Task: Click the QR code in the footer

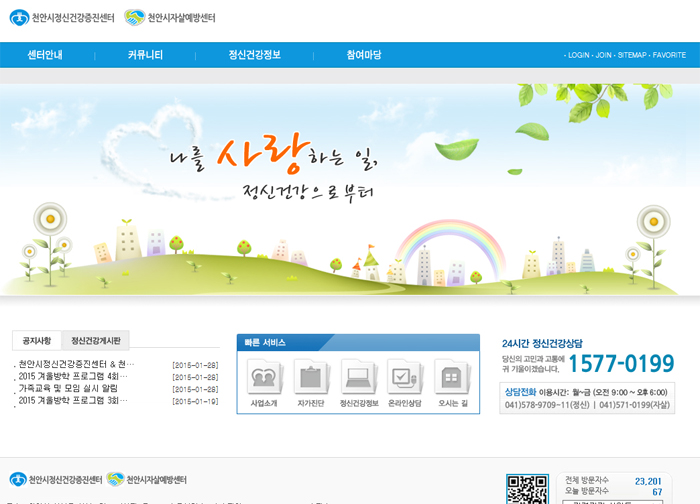Action: pos(526,490)
